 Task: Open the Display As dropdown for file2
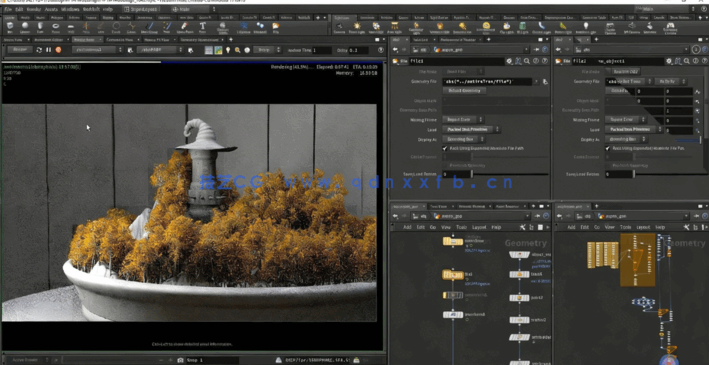click(x=627, y=139)
